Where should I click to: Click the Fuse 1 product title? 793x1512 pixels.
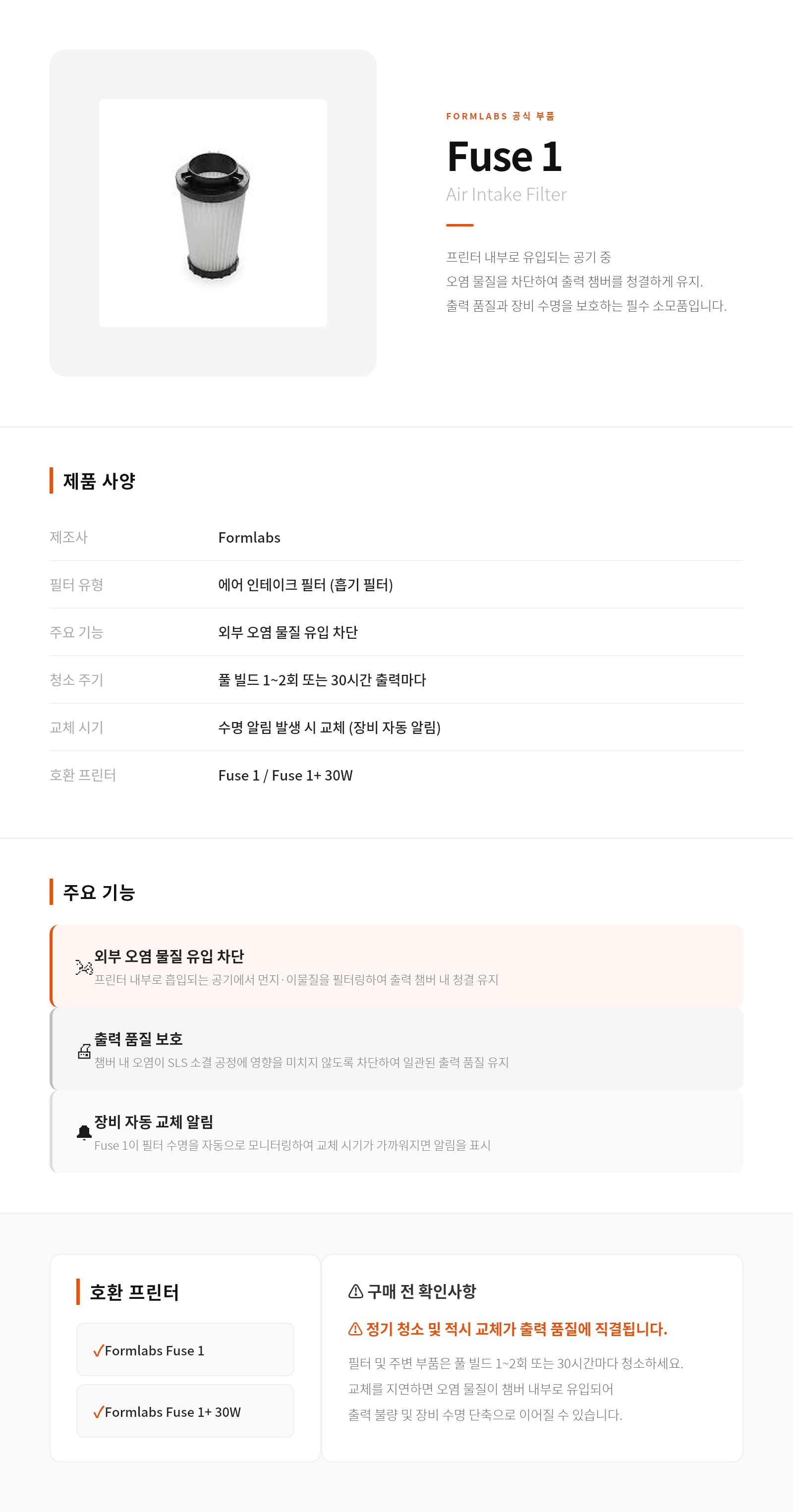click(x=504, y=157)
